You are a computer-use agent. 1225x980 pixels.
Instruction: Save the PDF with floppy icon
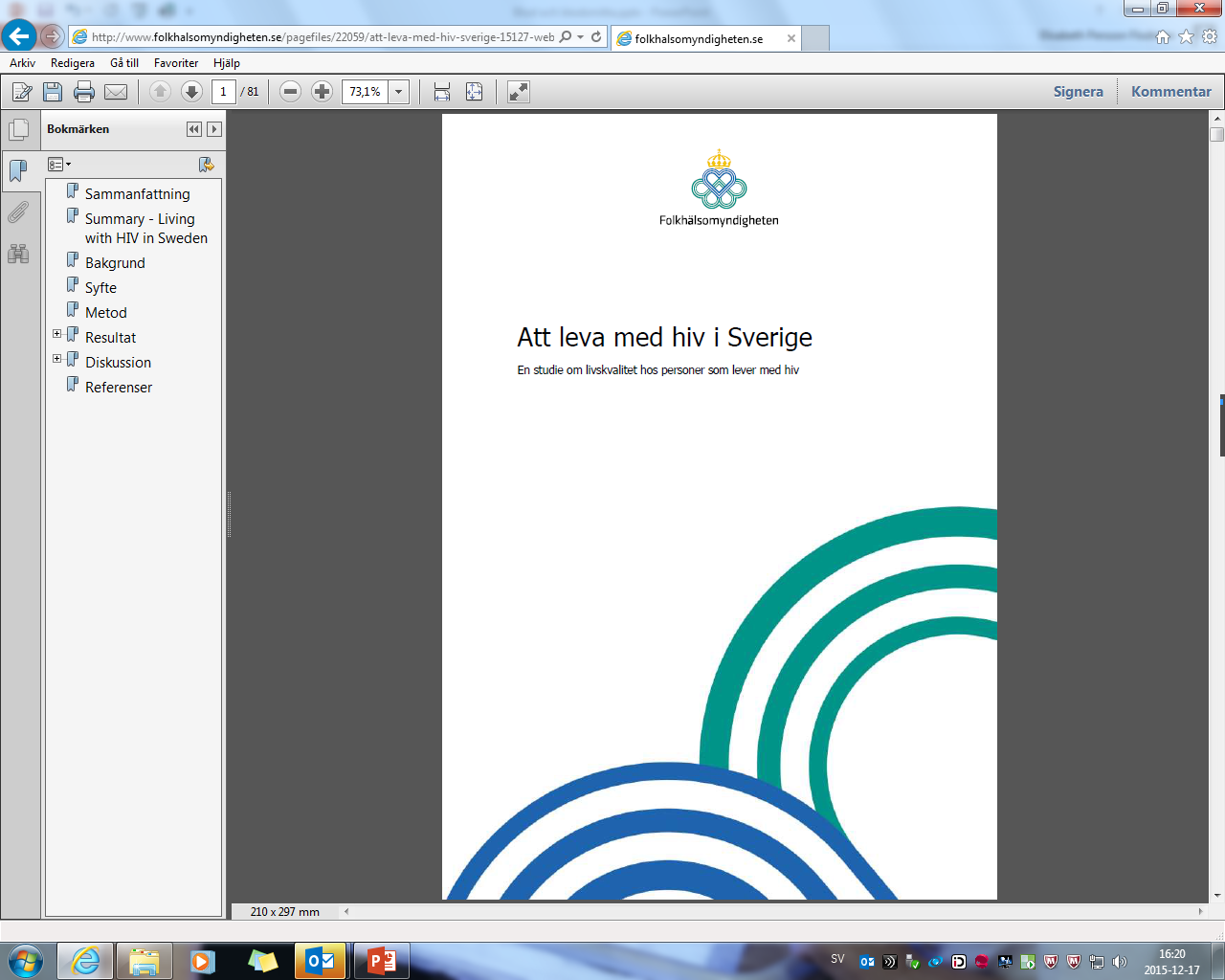53,92
